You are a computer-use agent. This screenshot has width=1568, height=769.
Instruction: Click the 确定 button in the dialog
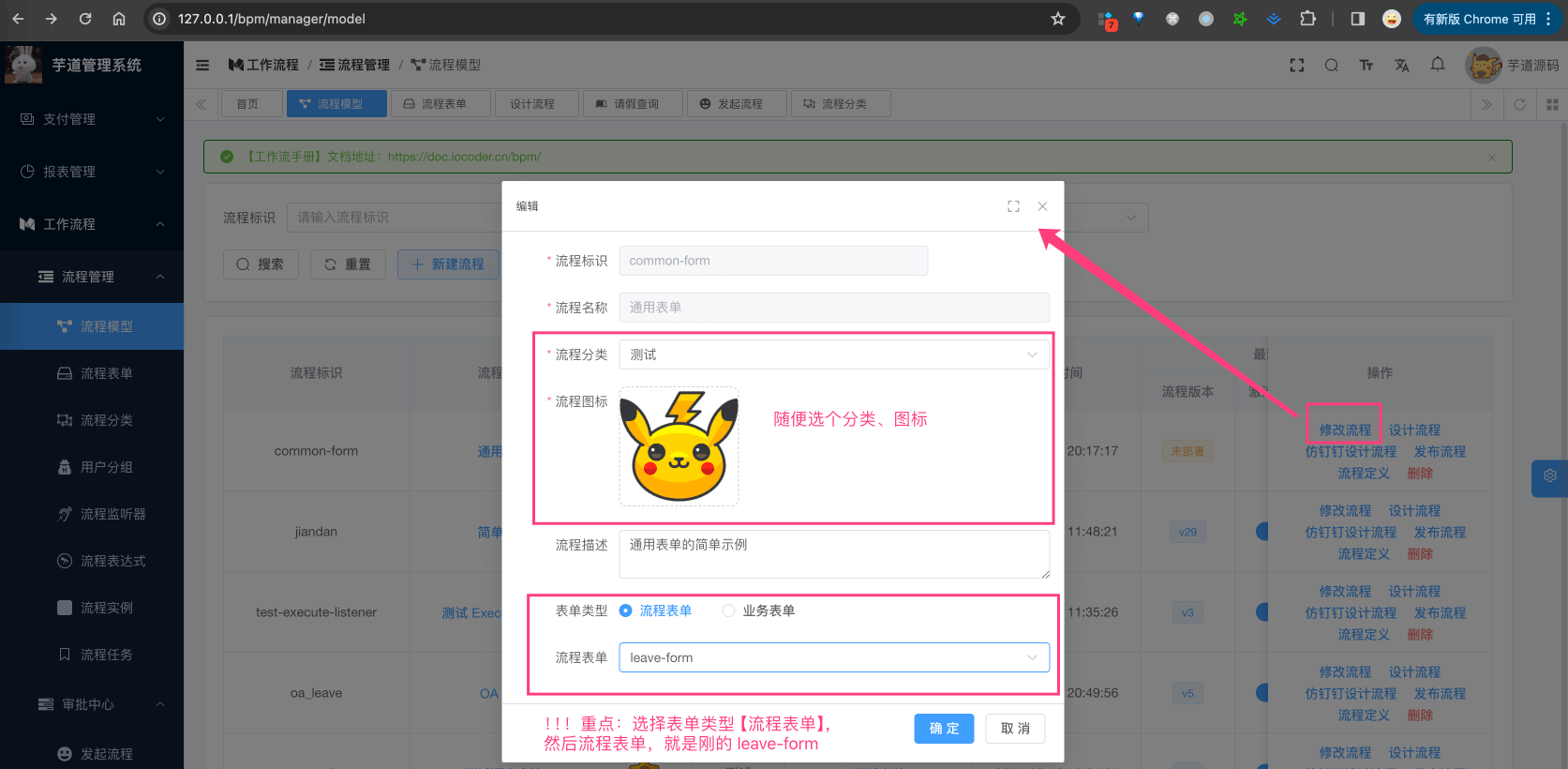(x=944, y=729)
